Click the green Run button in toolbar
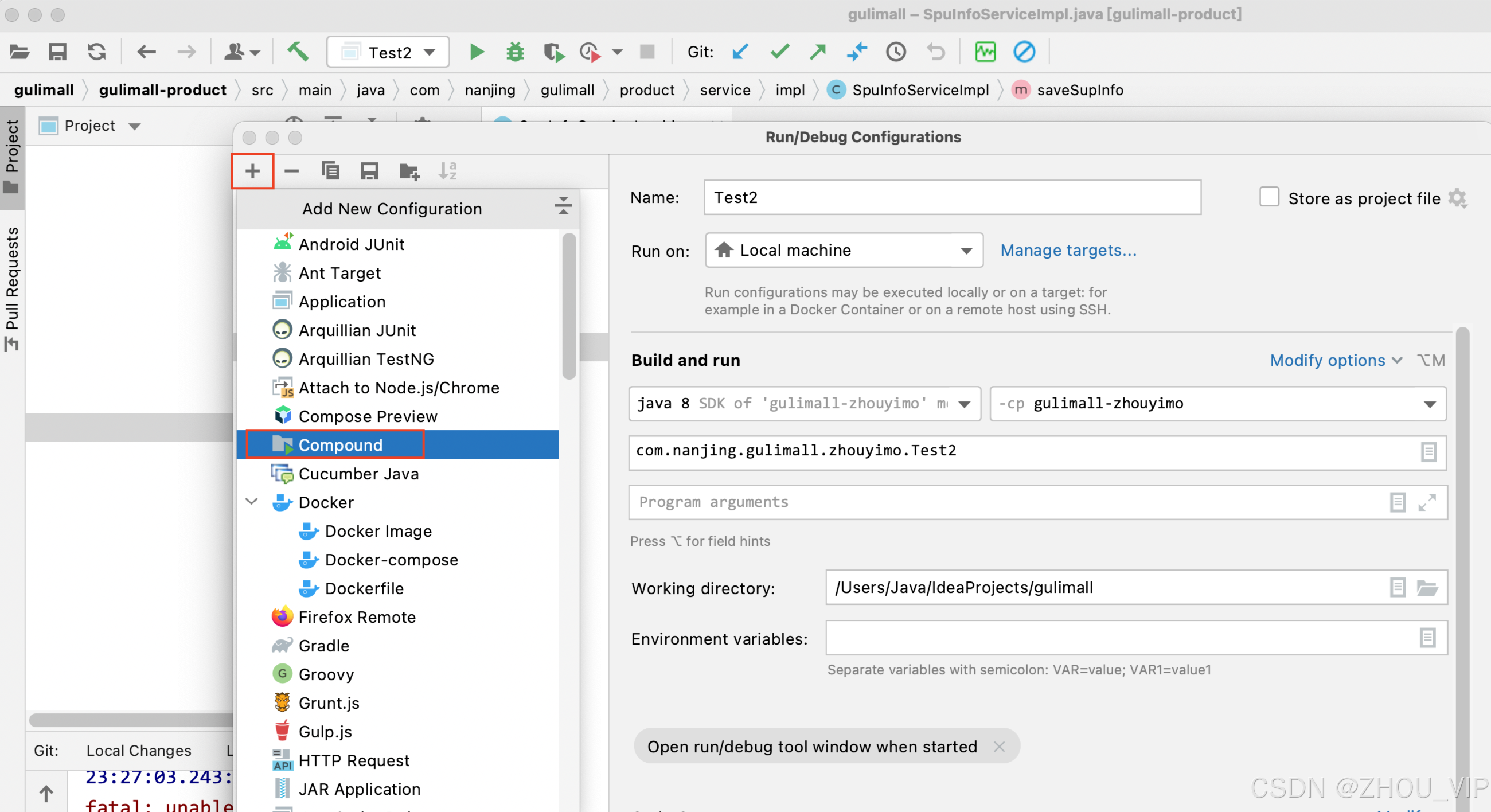This screenshot has width=1491, height=812. pyautogui.click(x=477, y=52)
